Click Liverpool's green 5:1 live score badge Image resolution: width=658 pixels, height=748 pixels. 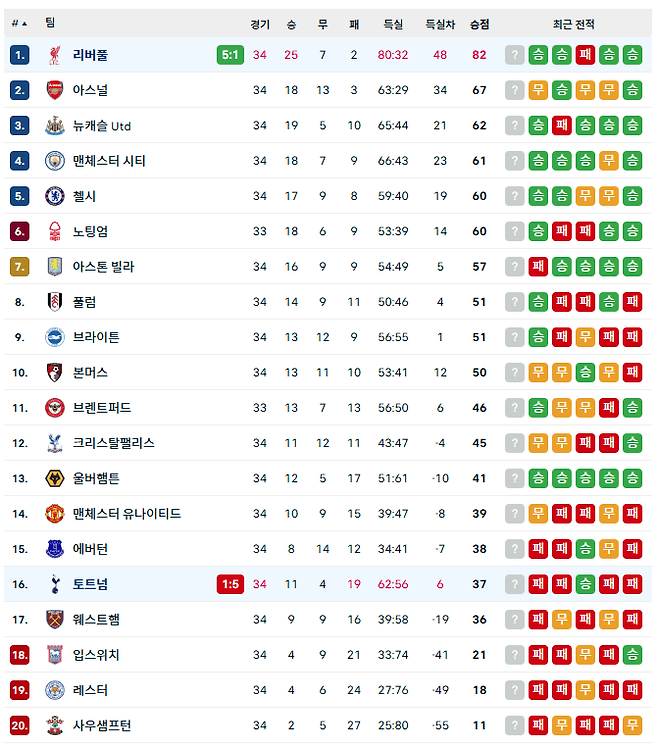coord(230,55)
